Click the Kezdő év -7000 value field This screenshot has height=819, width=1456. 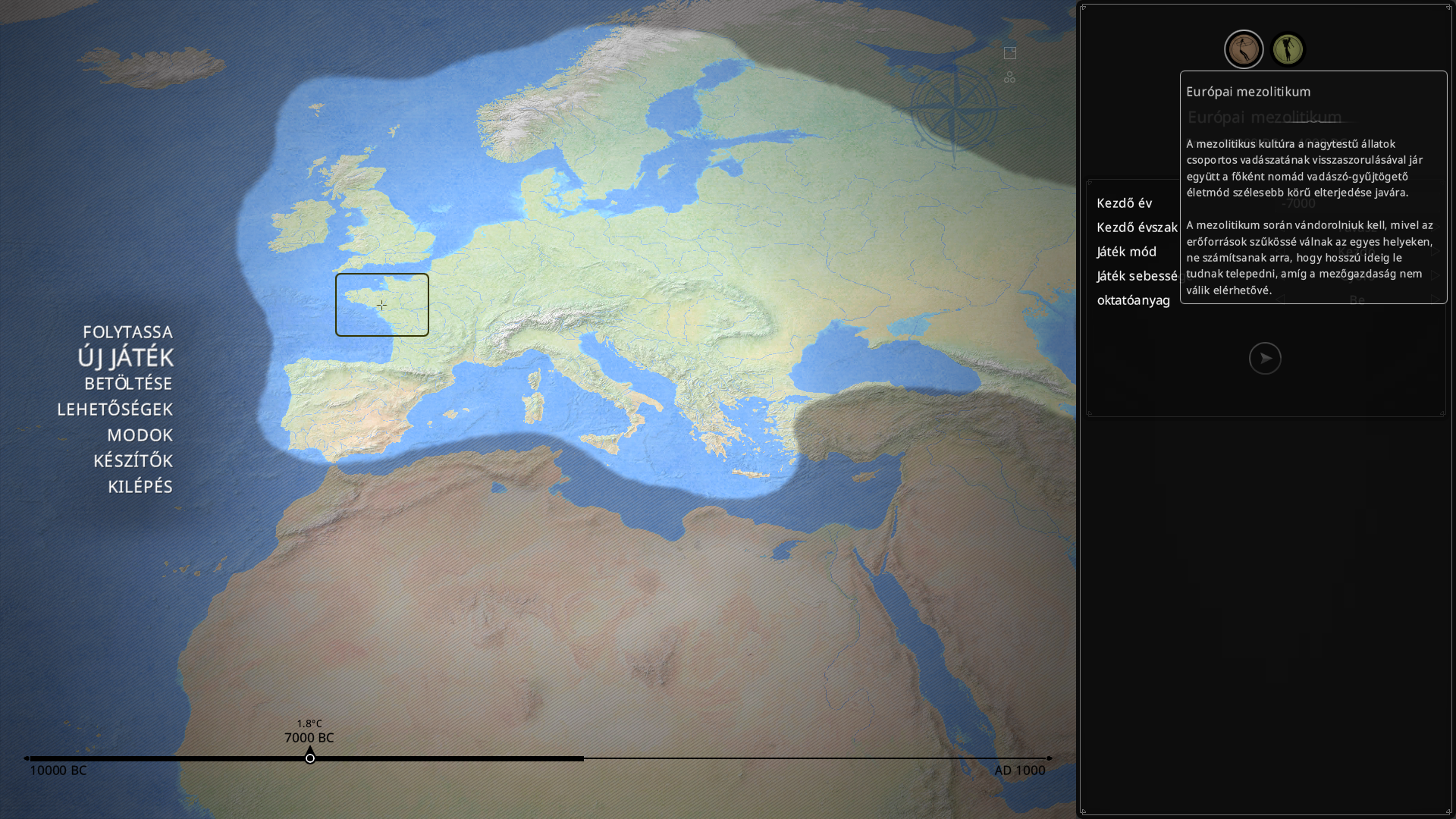1298,203
